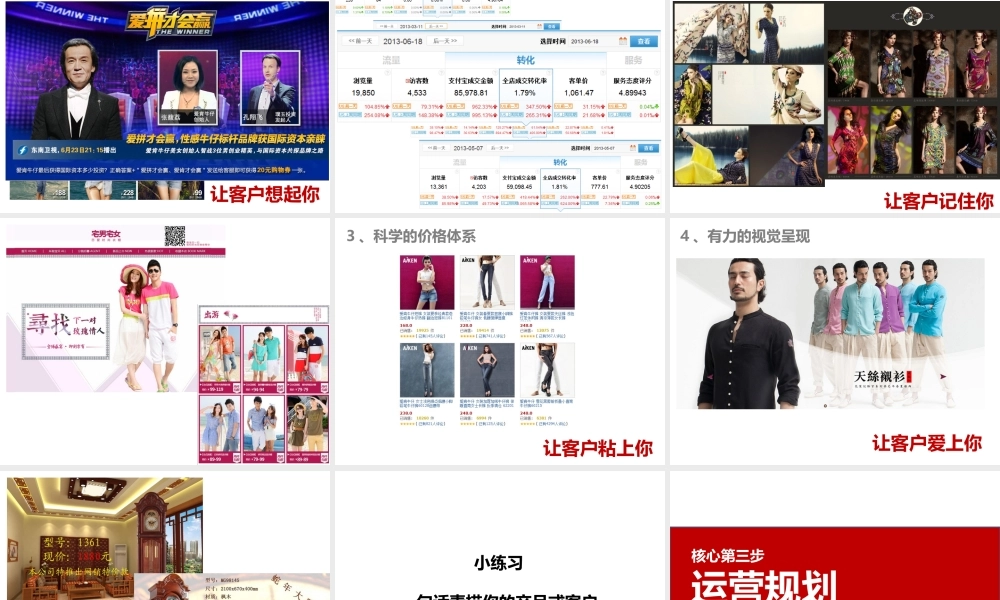Image resolution: width=1000 pixels, height=600 pixels.
Task: Click the calendar icon on the 2013-05-07 dashboard
Action: tap(632, 148)
